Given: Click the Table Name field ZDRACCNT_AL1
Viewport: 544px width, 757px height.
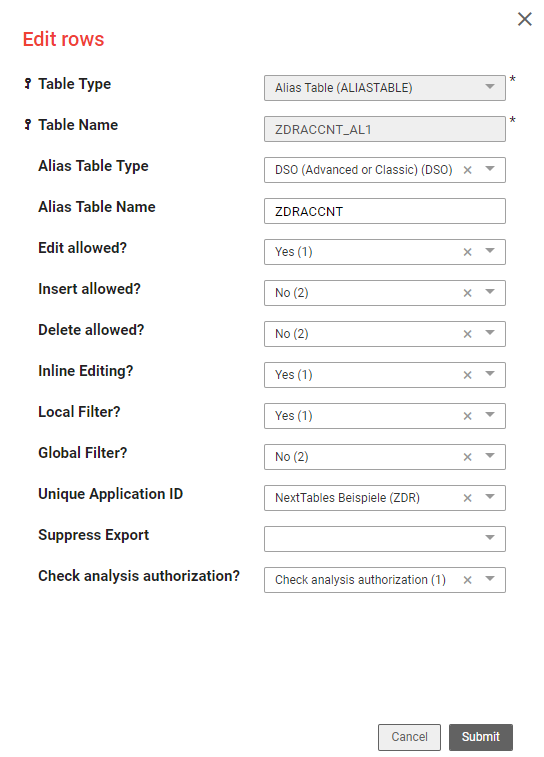Looking at the screenshot, I should (385, 129).
